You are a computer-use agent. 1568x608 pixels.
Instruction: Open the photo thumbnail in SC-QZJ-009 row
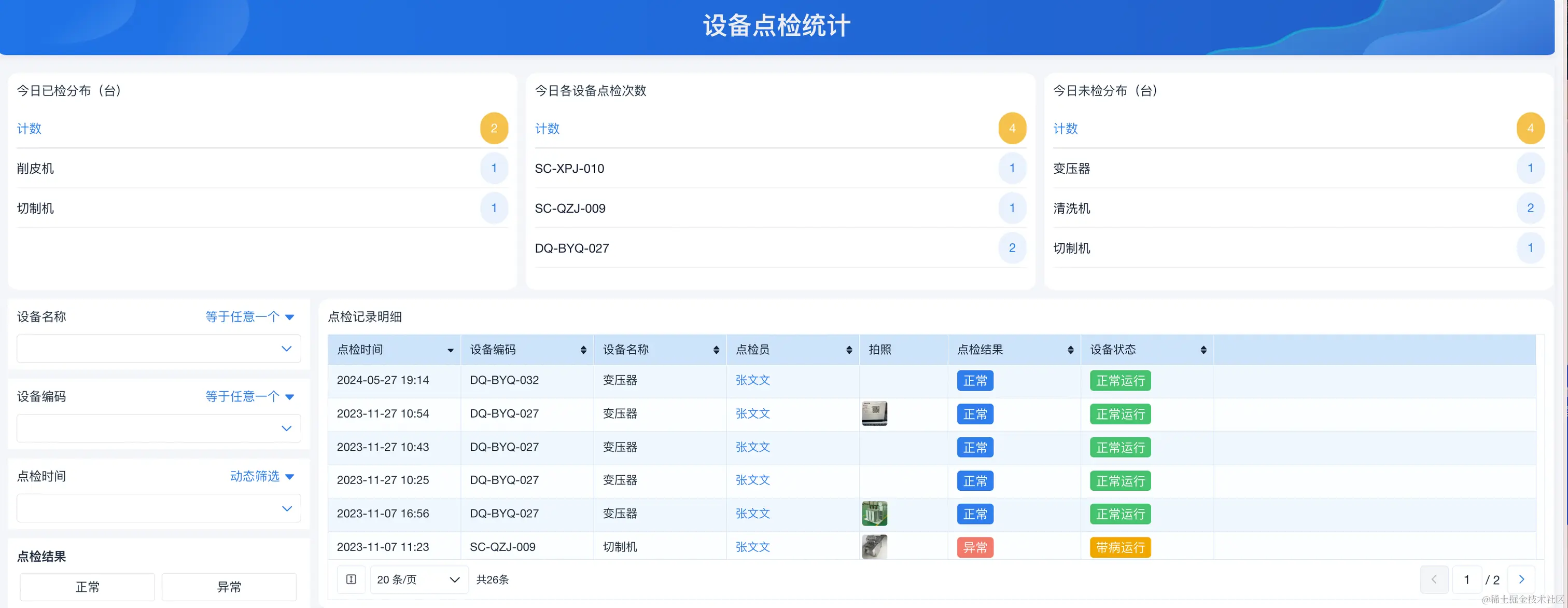[x=874, y=546]
